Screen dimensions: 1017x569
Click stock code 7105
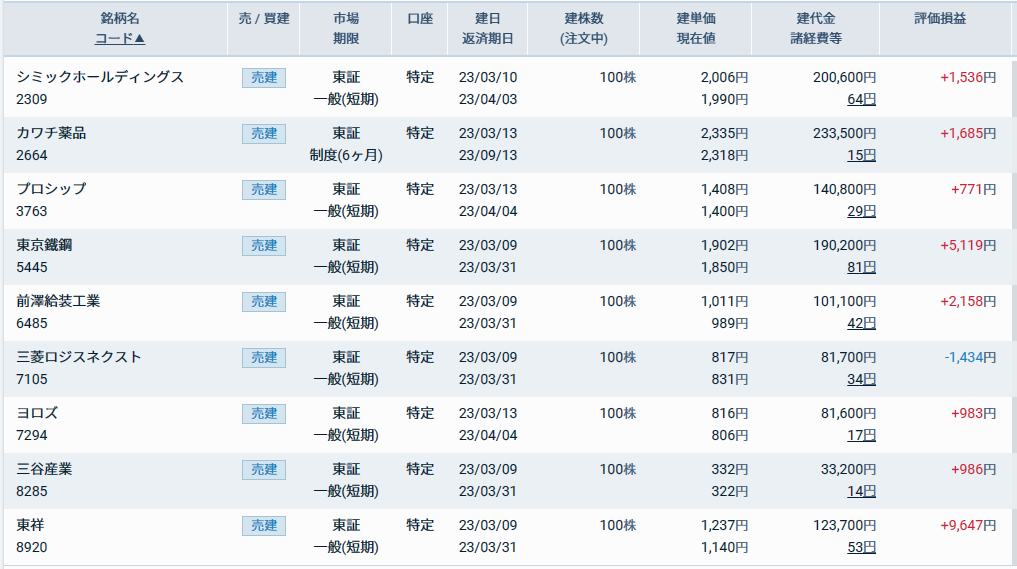32,379
